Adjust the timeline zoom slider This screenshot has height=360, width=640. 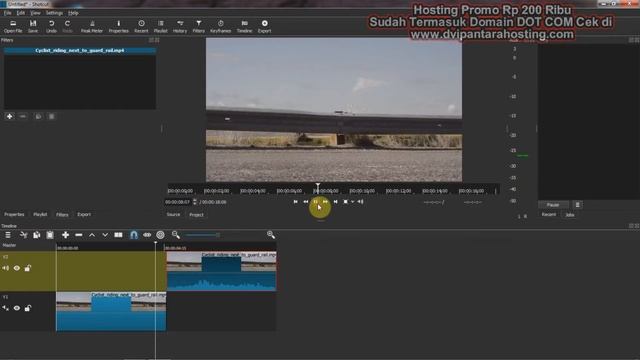point(203,235)
